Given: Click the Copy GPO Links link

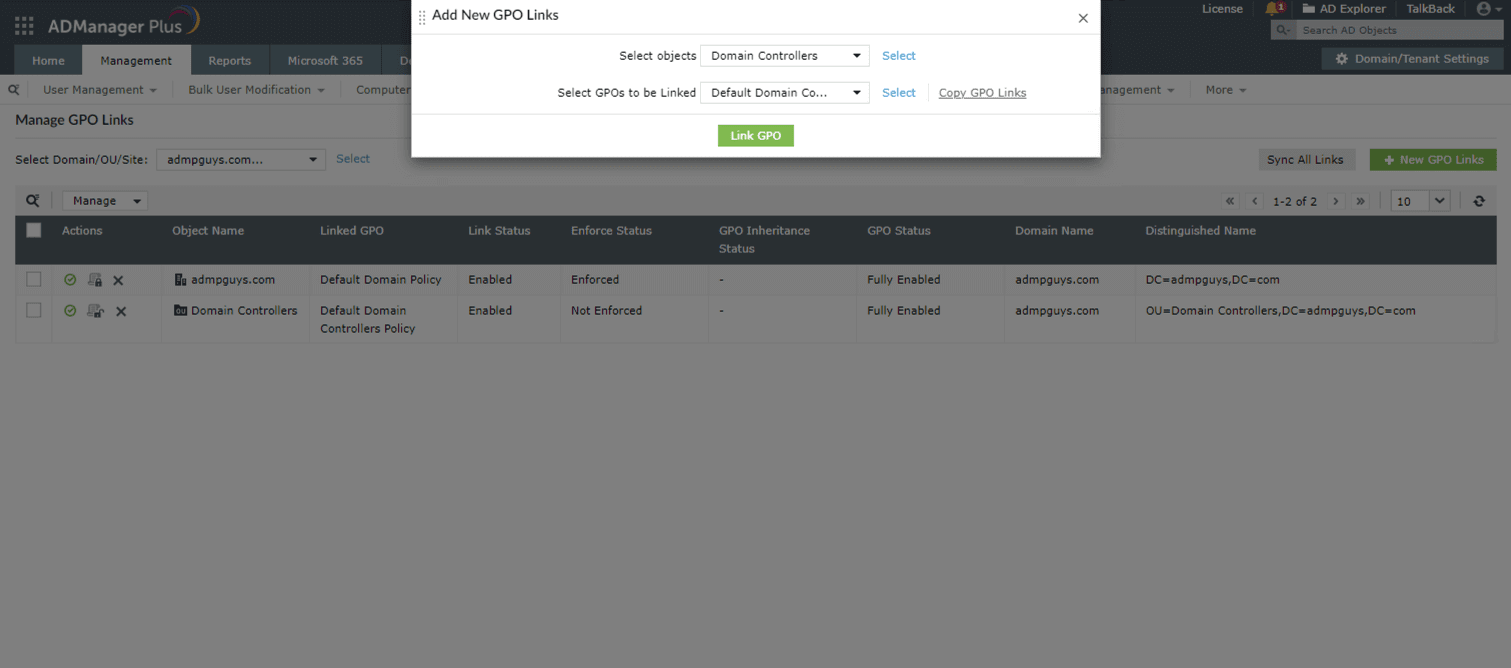Looking at the screenshot, I should click(982, 93).
